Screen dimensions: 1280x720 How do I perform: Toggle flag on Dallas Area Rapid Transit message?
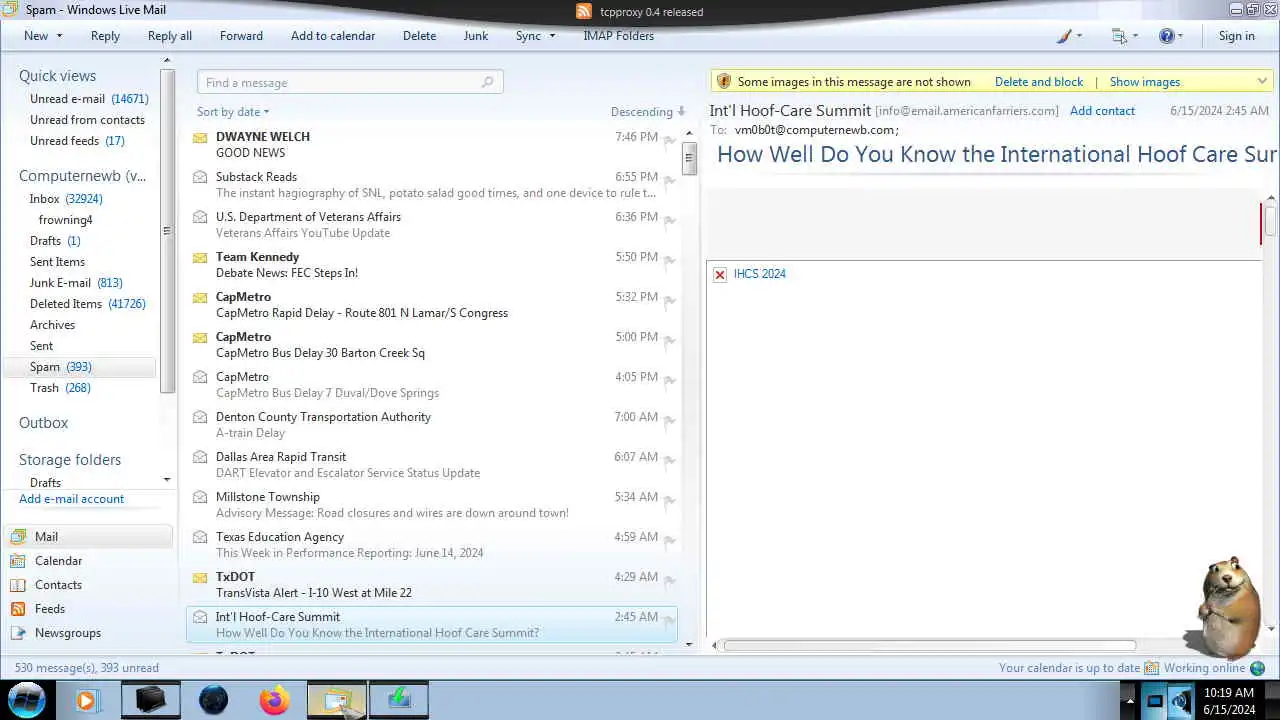tap(669, 461)
